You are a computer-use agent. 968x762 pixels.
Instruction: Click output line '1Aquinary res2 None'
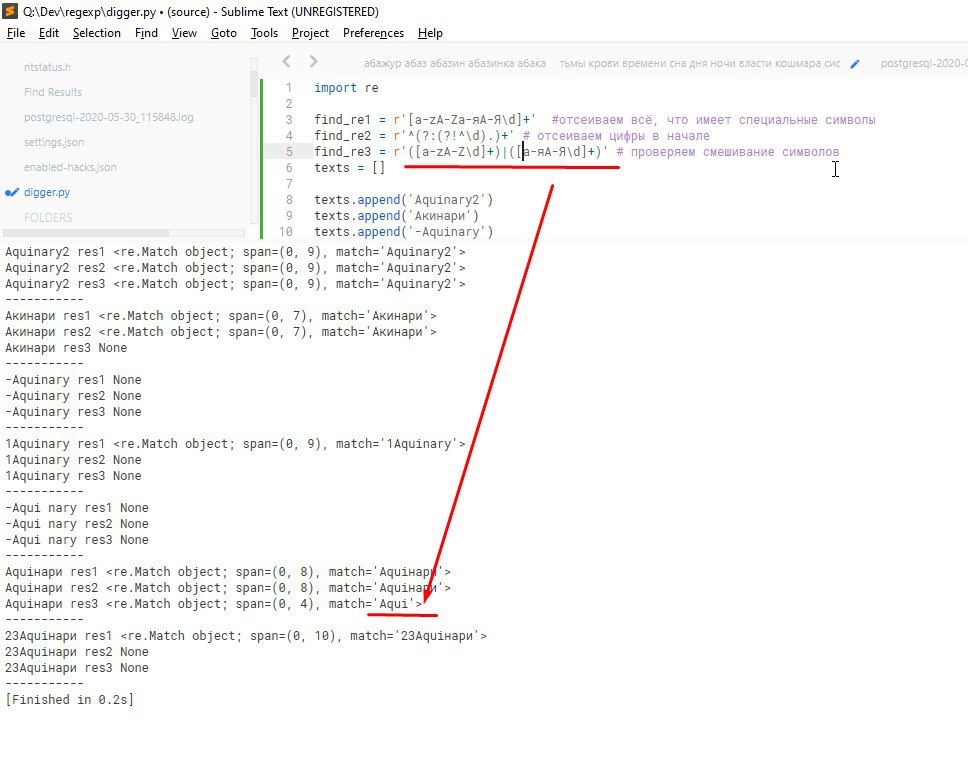point(73,459)
